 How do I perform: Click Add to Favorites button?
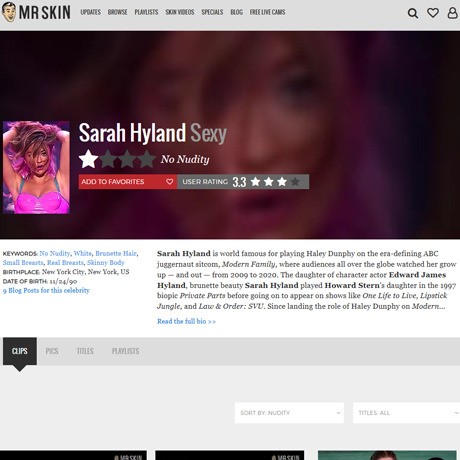coord(128,182)
